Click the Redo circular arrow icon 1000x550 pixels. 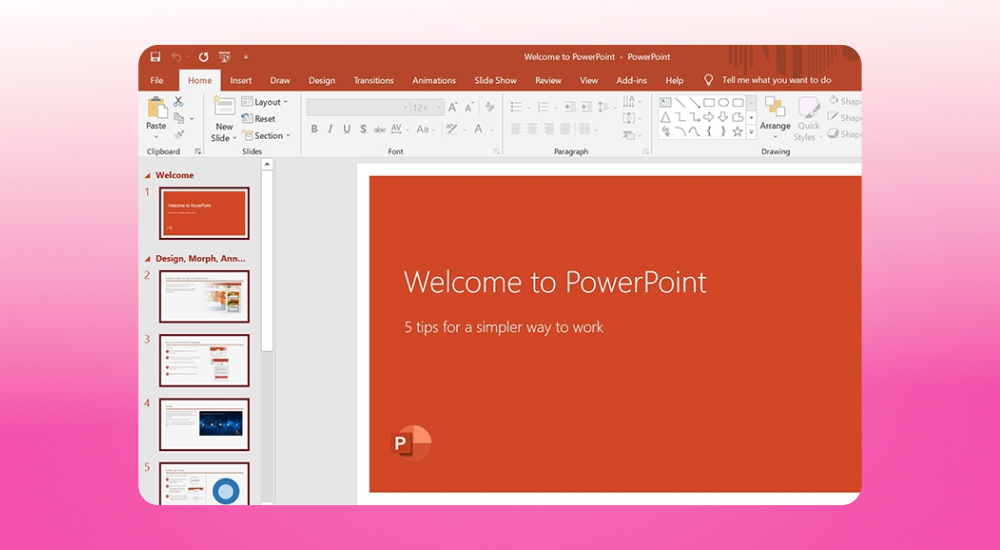tap(203, 57)
